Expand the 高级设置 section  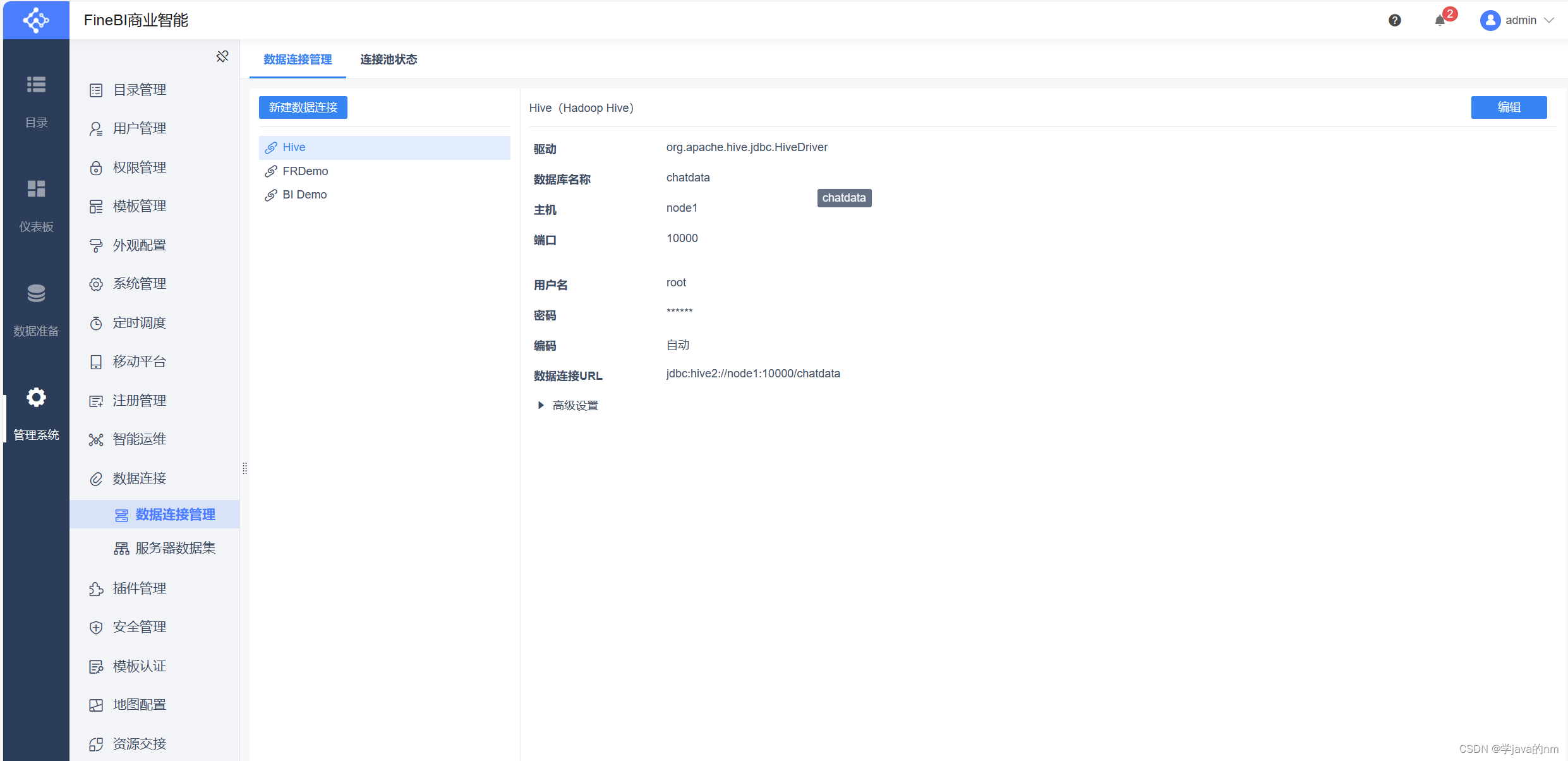point(568,406)
